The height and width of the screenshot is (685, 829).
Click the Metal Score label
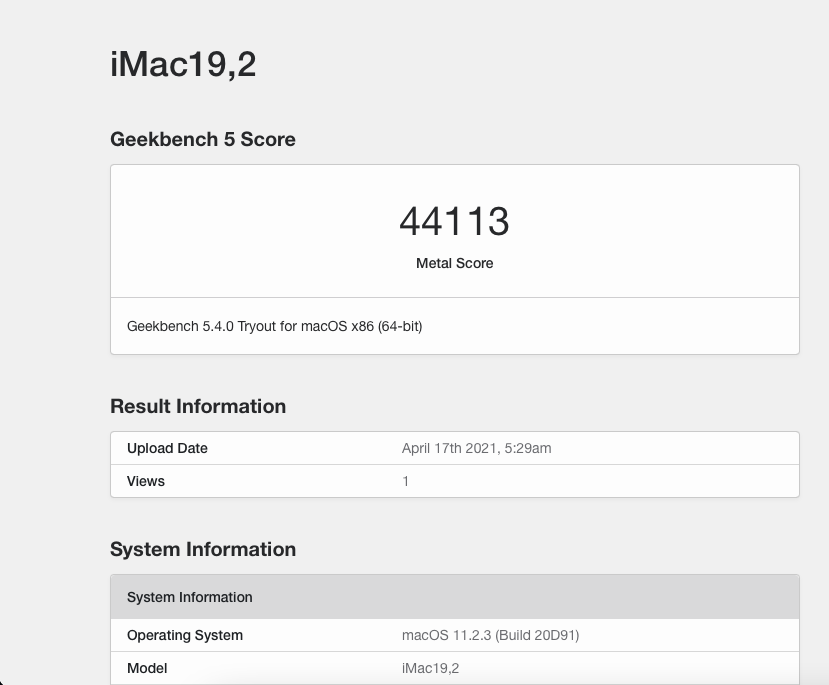[x=454, y=263]
